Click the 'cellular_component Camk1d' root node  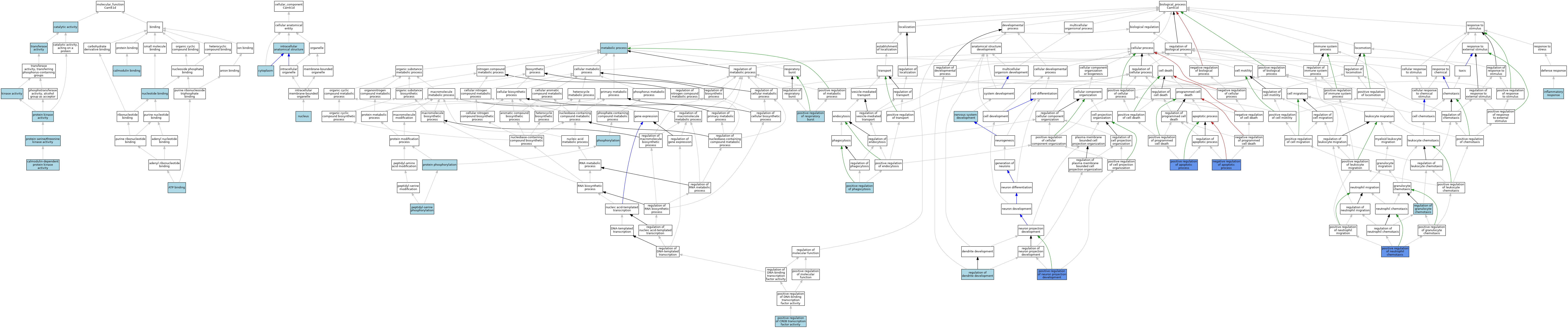pyautogui.click(x=289, y=6)
